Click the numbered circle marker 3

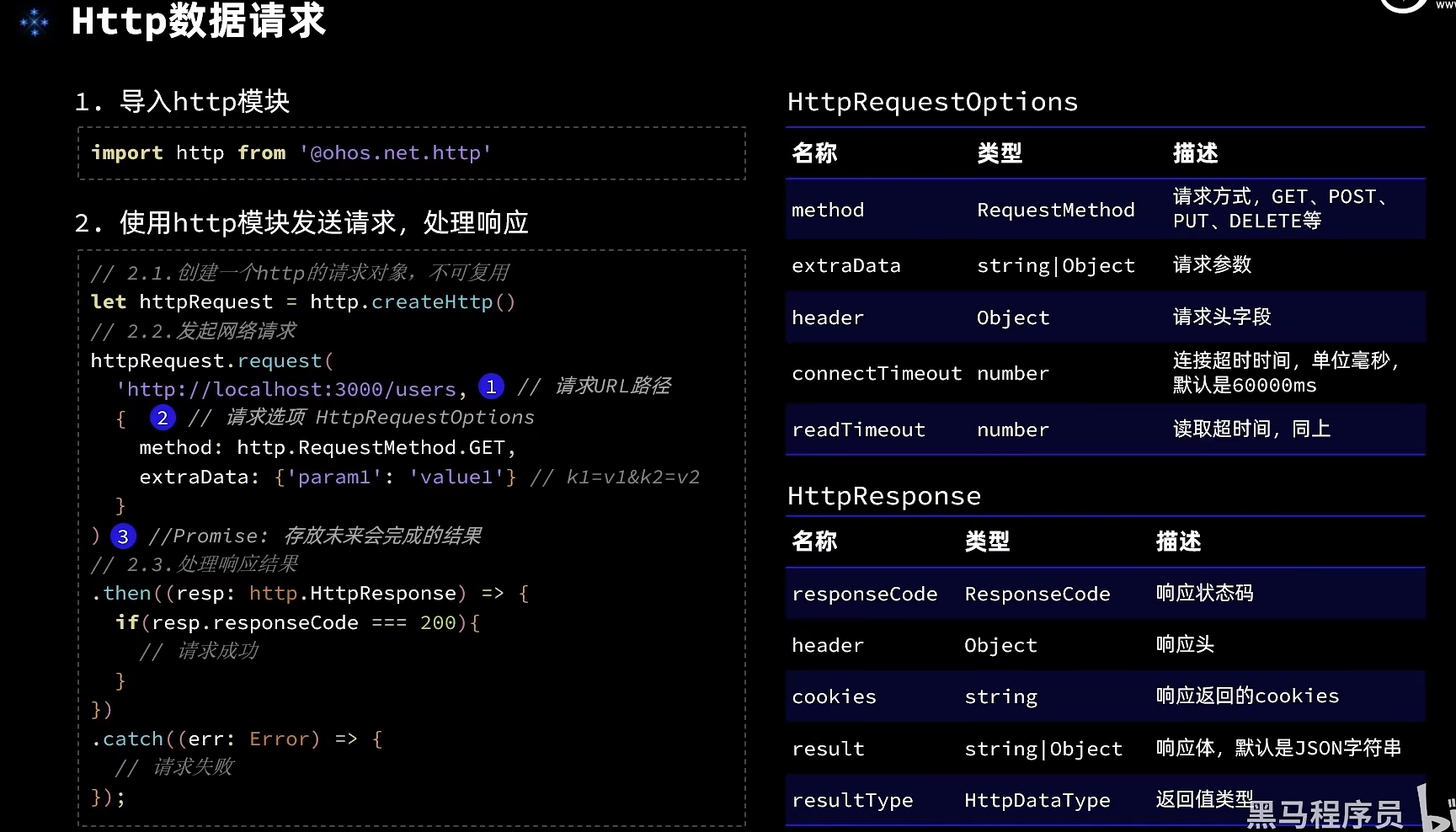pyautogui.click(x=123, y=536)
